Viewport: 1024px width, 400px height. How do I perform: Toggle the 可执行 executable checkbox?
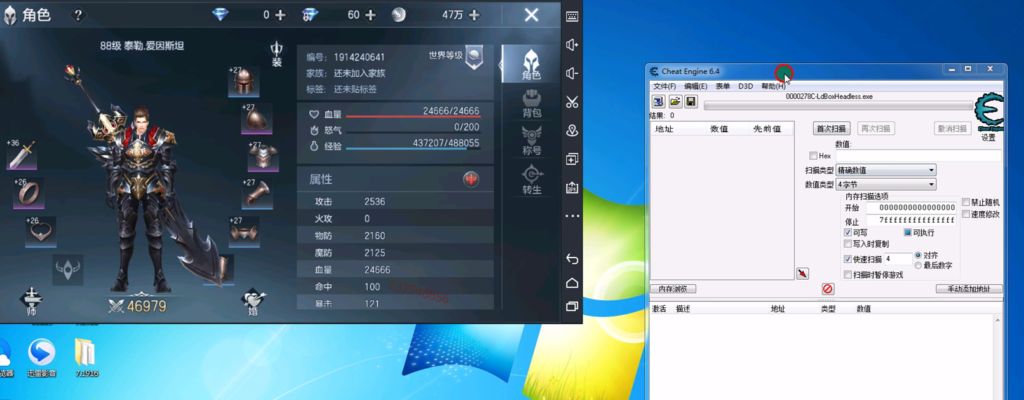[x=908, y=232]
